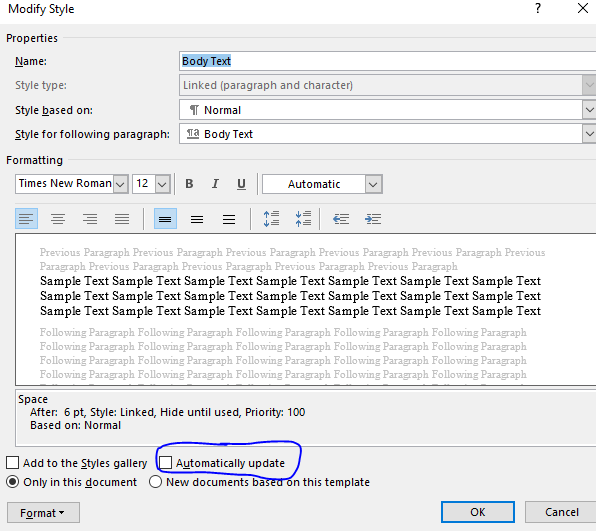The image size is (596, 531).
Task: Set double line spacing icon
Action: point(229,219)
